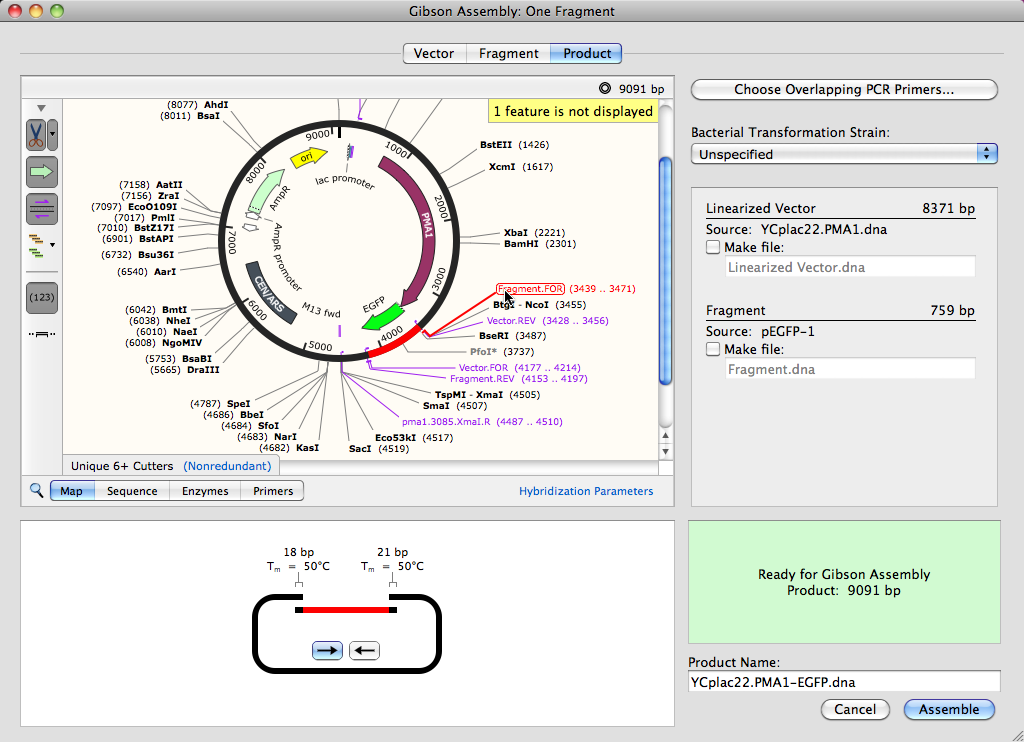Screen dimensions: 1024x742
Task: Select the forward orientation right-arrow button
Action: click(x=327, y=651)
